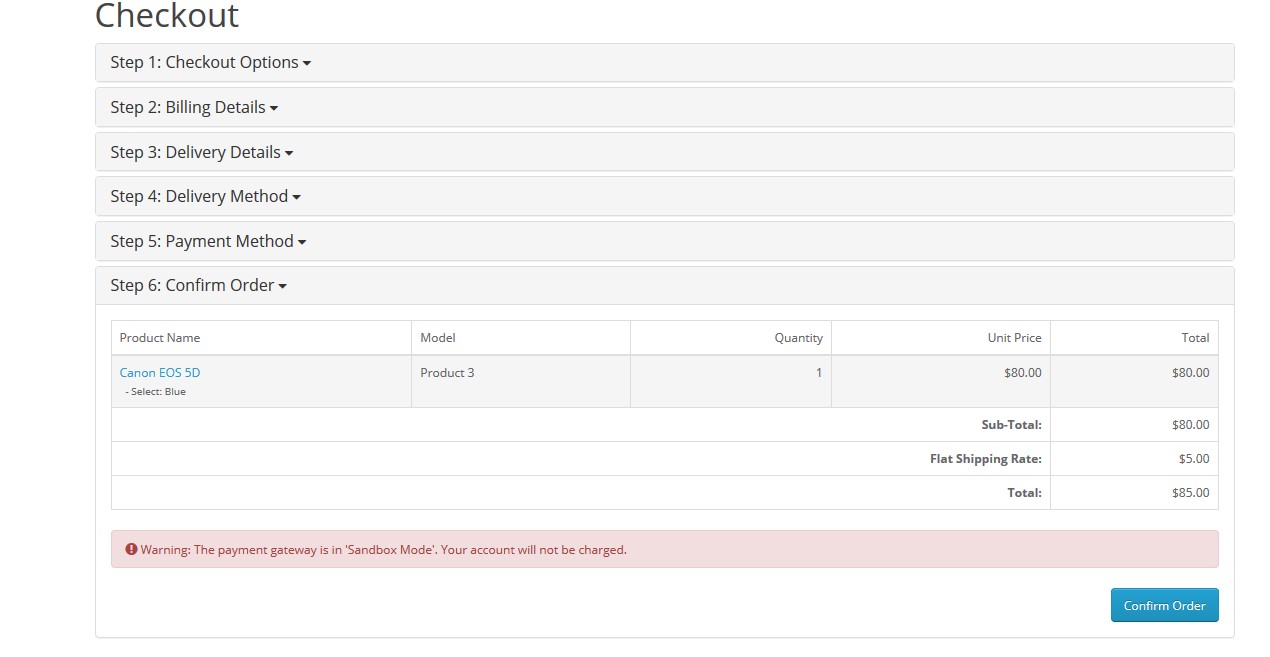Click the Checkout page heading
The width and height of the screenshot is (1270, 657).
coord(167,16)
